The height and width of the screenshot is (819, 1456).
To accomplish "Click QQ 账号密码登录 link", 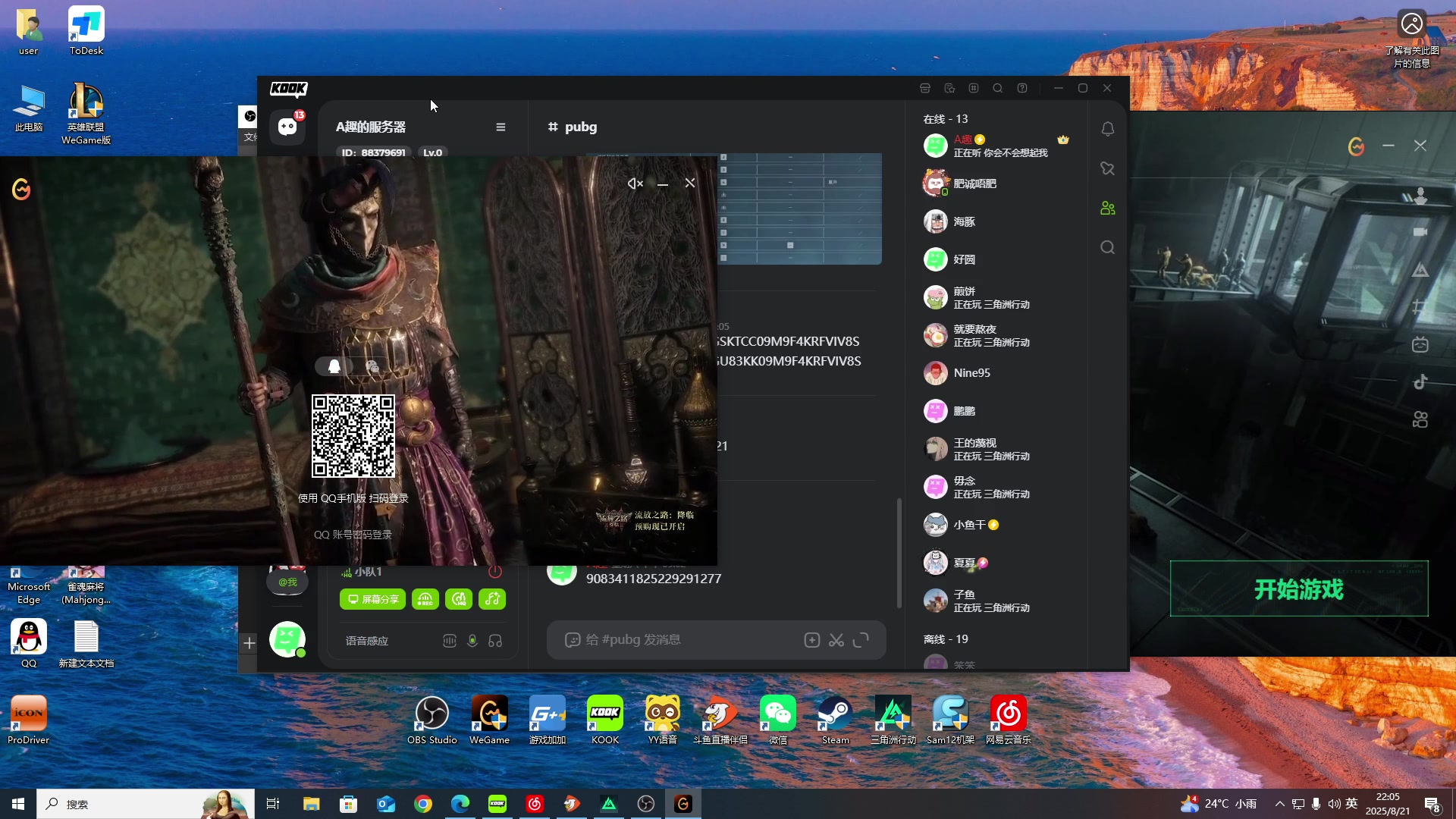I will tap(353, 535).
